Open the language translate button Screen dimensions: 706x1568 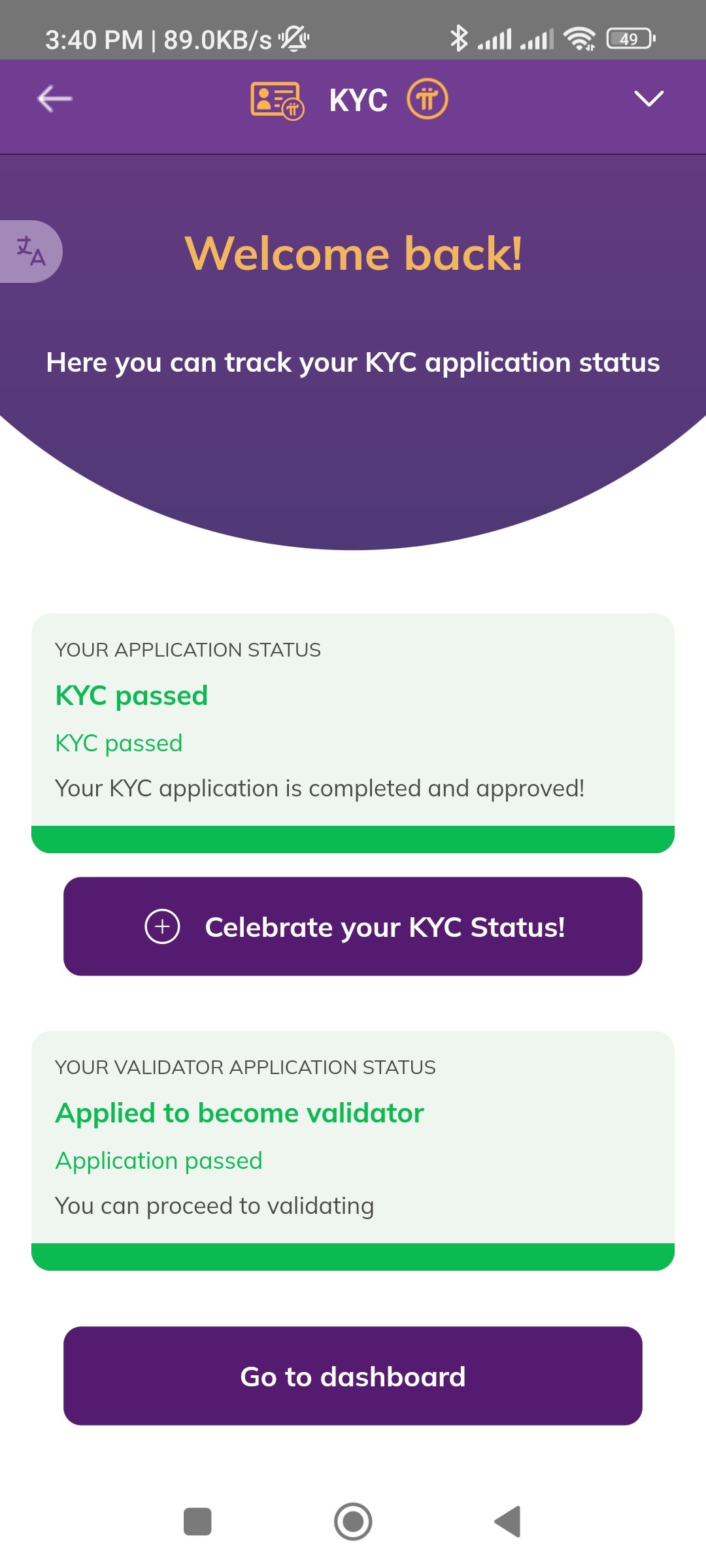tap(31, 252)
